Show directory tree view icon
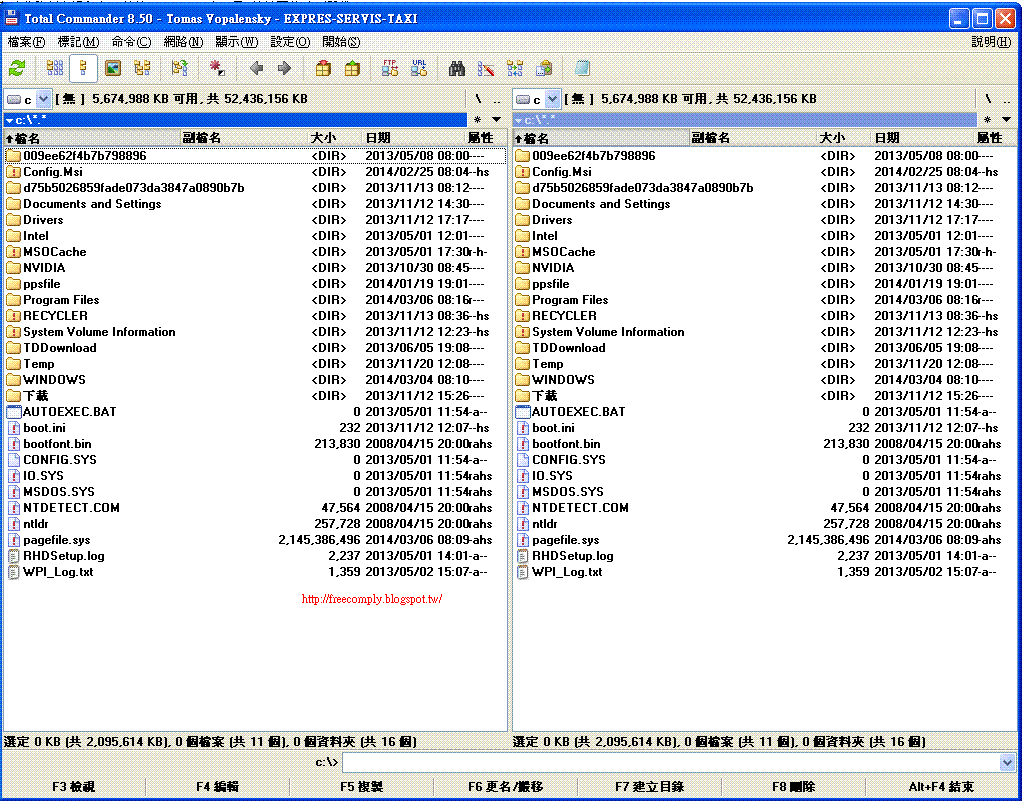 point(142,68)
